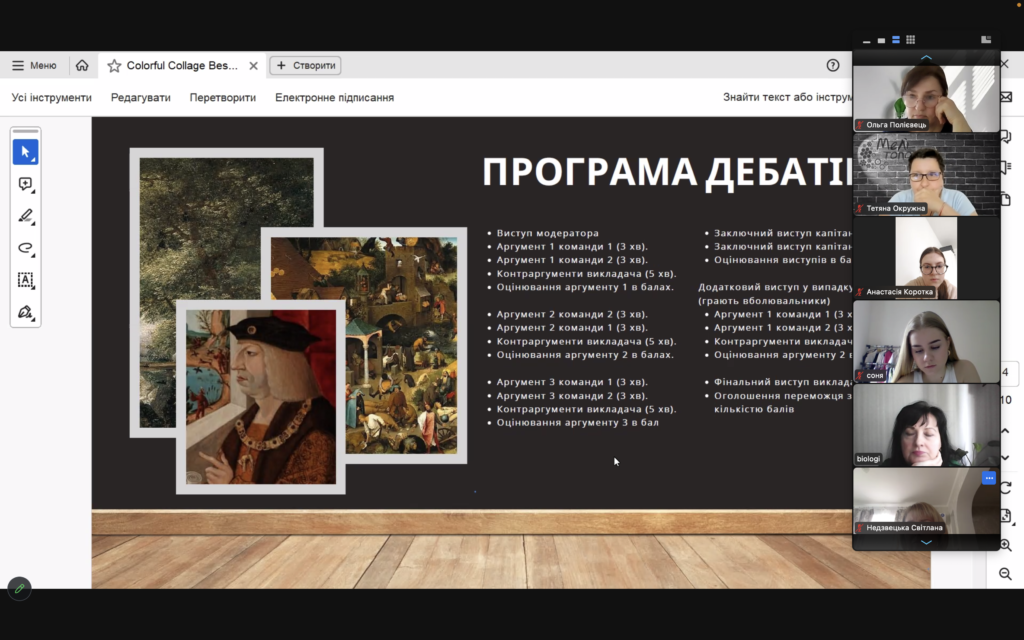The image size is (1024, 640).
Task: Click 'Аргумент 2 команди 2 (3 хв).' in left column
Action: click(572, 314)
